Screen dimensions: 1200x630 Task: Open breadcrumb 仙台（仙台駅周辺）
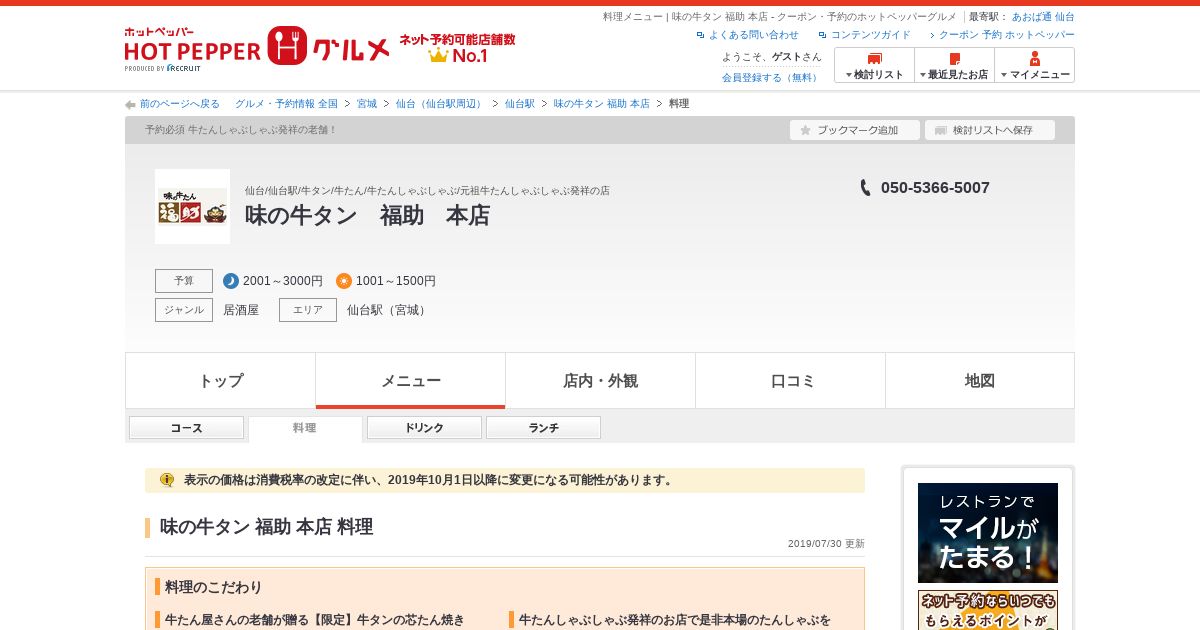[441, 104]
